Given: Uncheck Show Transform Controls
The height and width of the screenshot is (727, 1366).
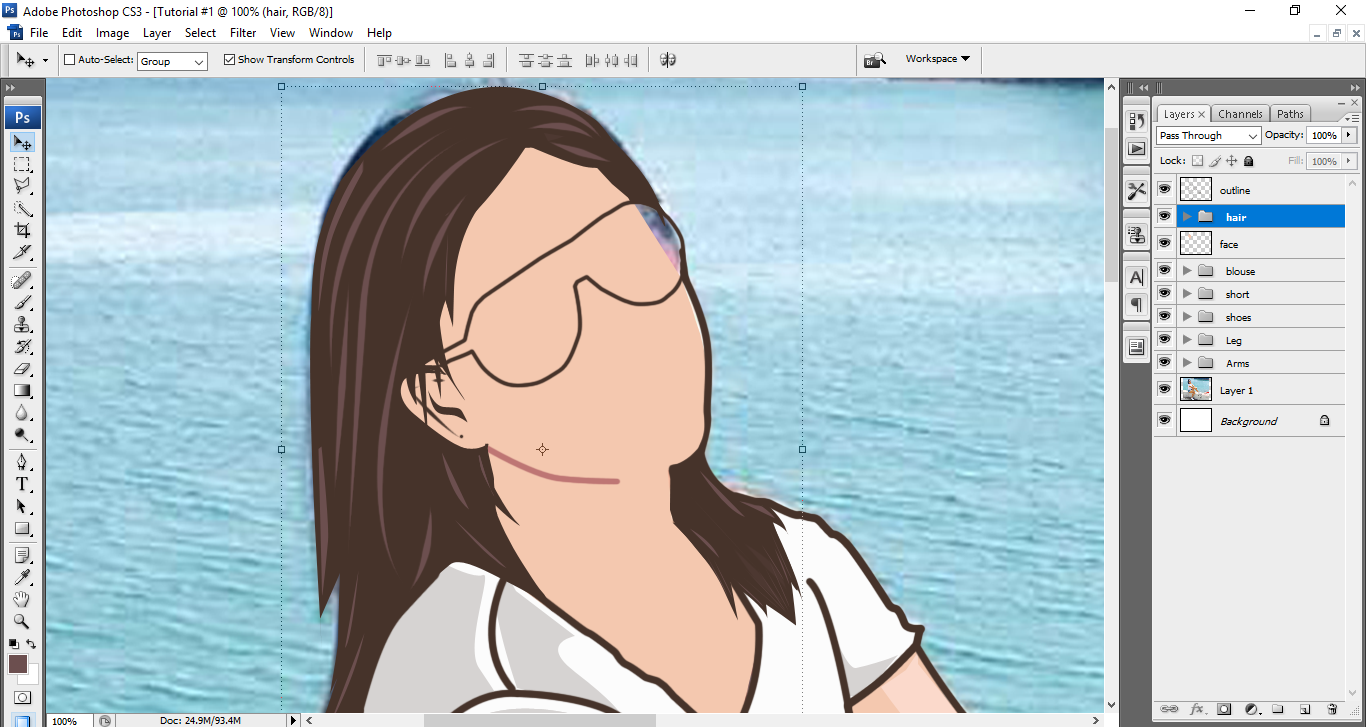Looking at the screenshot, I should (229, 60).
